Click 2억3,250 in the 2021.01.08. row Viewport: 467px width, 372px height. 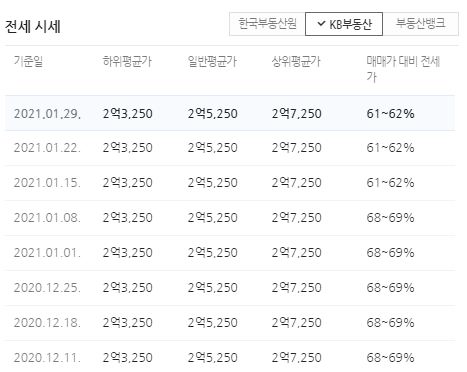(128, 218)
